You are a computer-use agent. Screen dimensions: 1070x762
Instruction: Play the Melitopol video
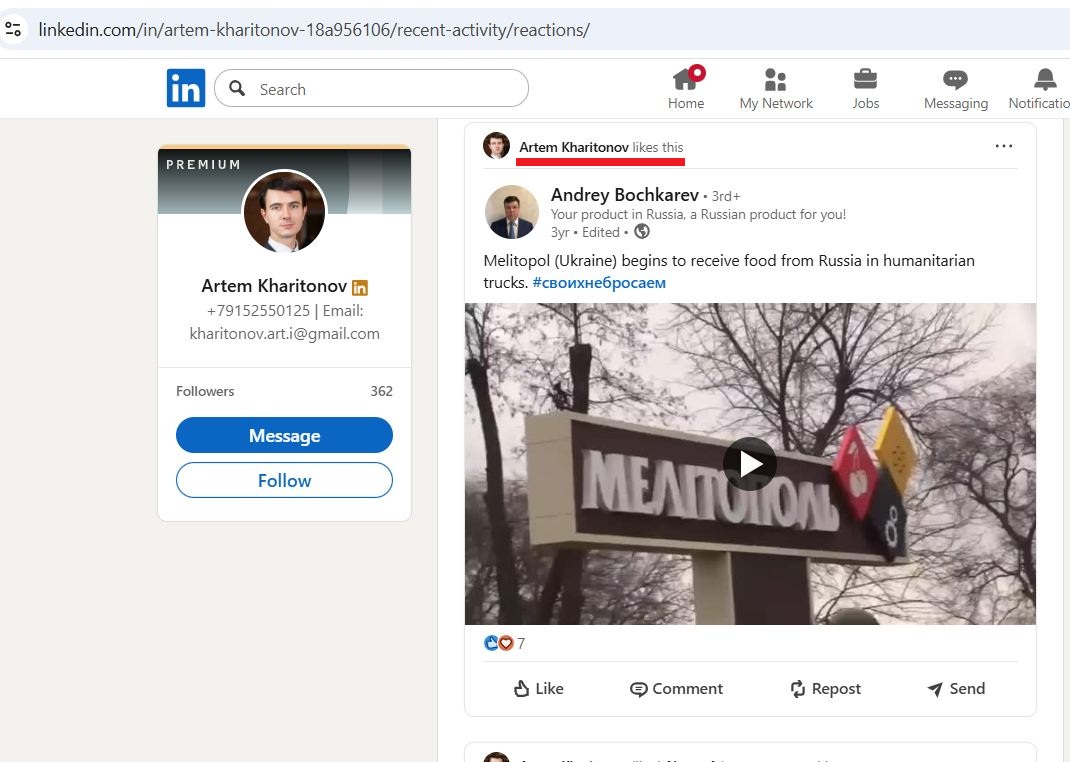click(x=750, y=464)
